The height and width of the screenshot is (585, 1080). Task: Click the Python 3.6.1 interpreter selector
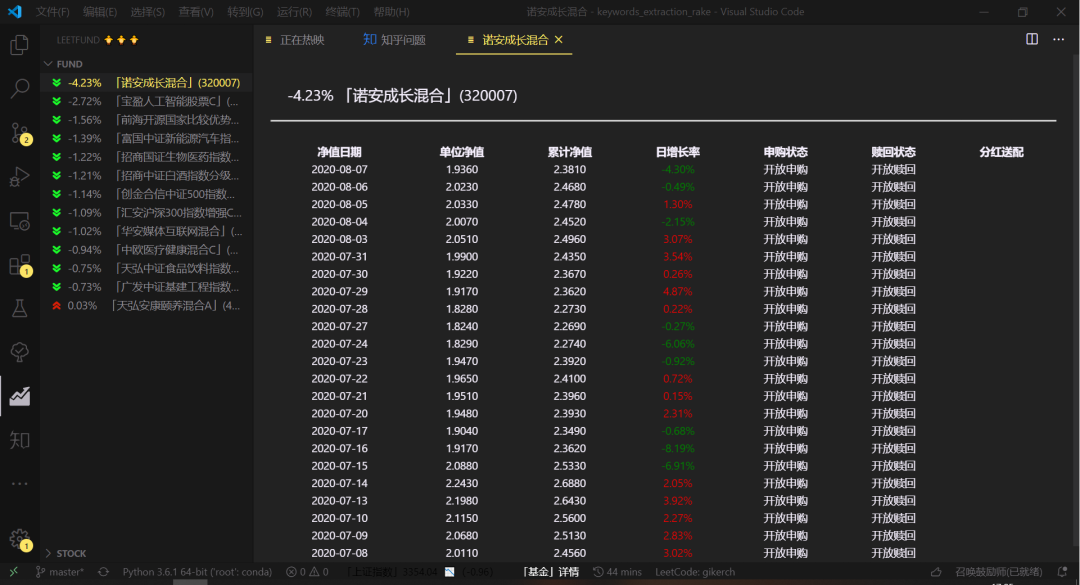(x=200, y=571)
